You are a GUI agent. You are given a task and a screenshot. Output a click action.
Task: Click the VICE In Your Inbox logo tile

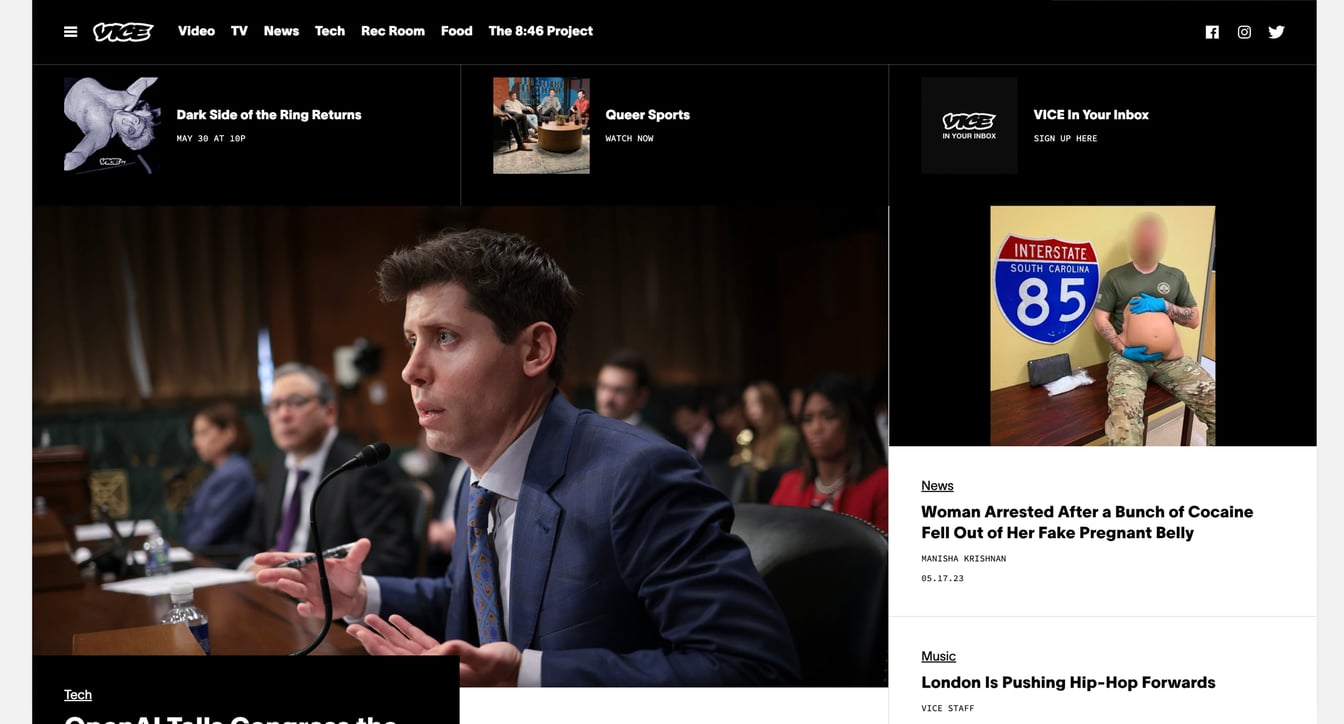click(968, 126)
